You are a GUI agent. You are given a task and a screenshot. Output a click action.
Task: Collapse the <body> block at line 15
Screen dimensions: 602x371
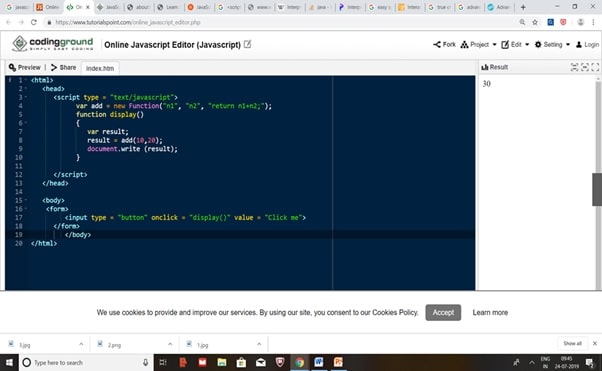point(26,200)
